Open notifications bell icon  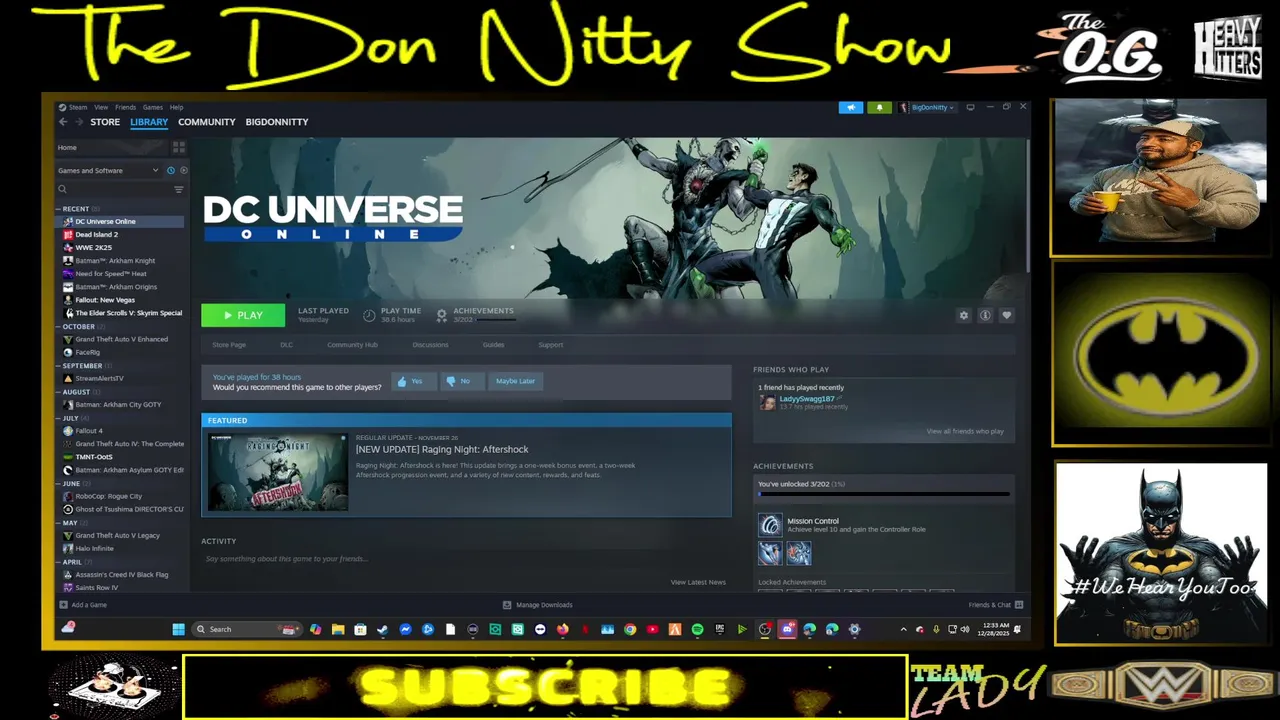(880, 107)
